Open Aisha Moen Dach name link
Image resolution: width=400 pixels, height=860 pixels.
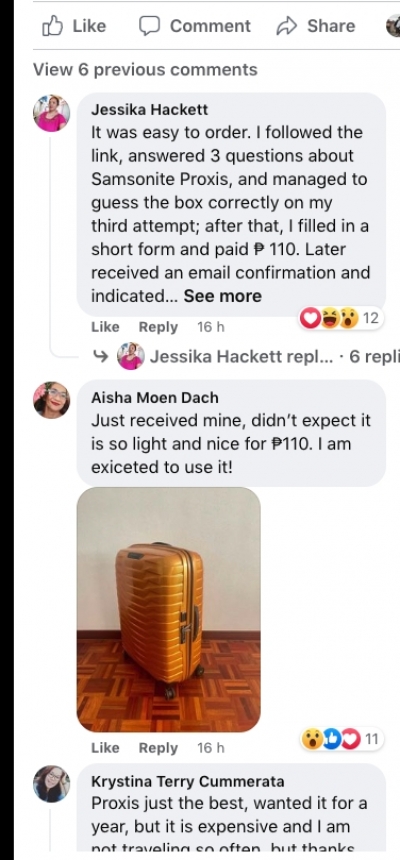pos(155,397)
